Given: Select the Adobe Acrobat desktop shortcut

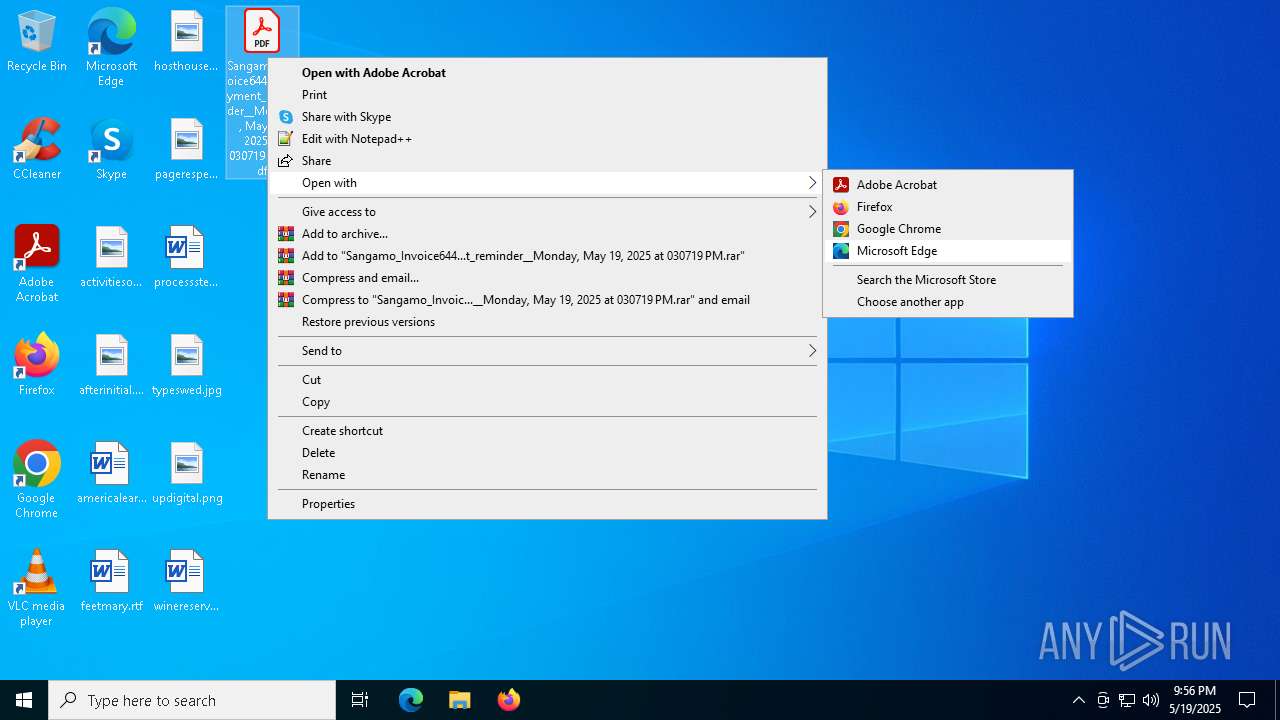Looking at the screenshot, I should pyautogui.click(x=37, y=264).
